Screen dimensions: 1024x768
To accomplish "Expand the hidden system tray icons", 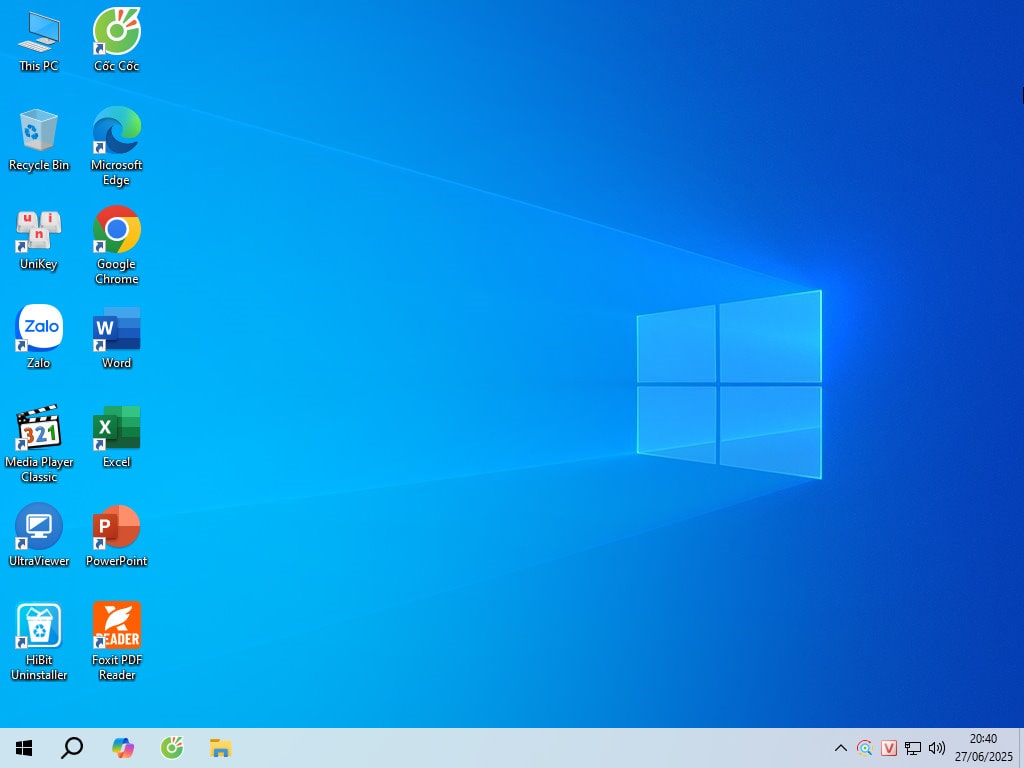I will coord(841,748).
